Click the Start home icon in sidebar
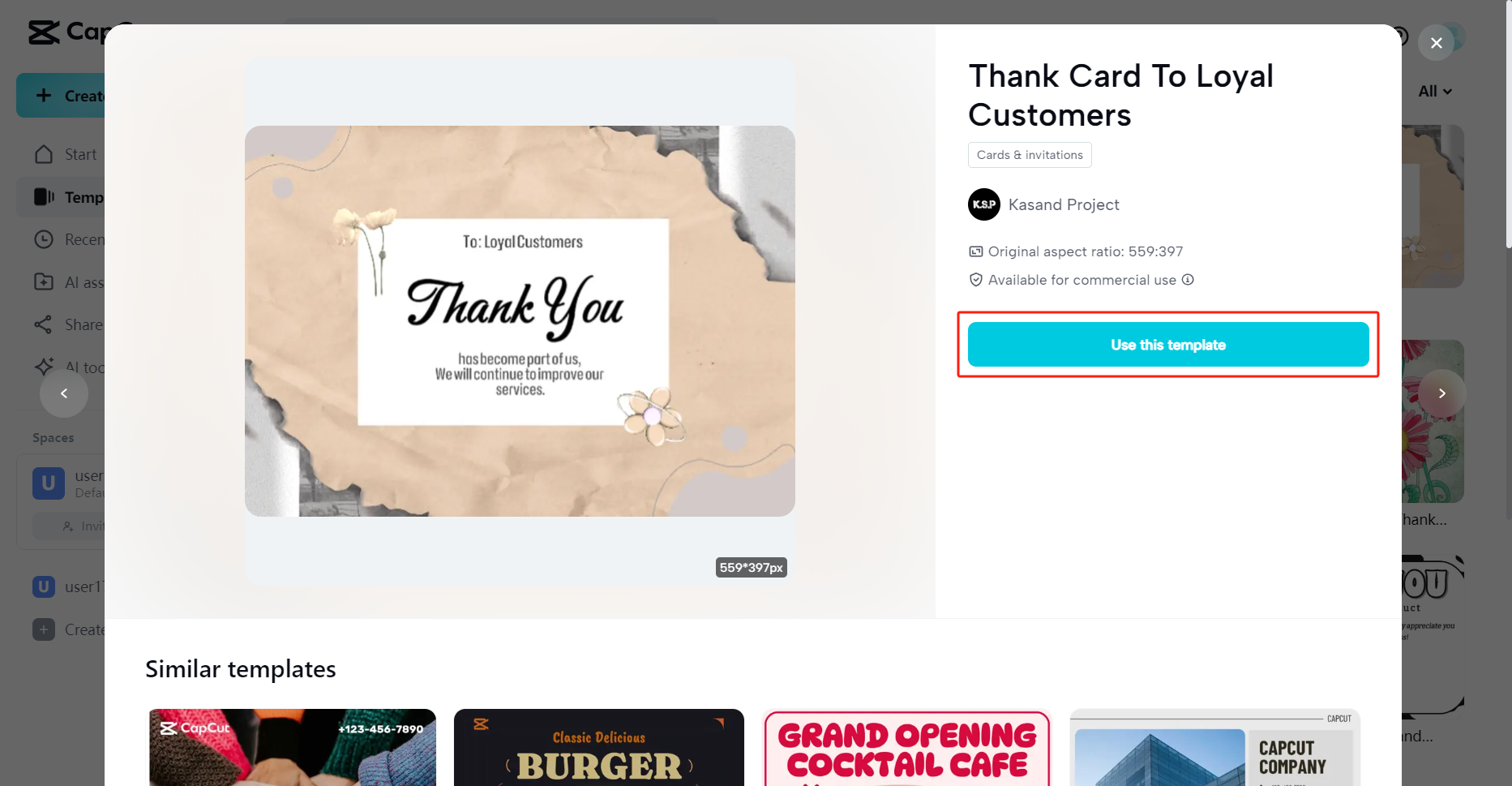 pos(44,154)
